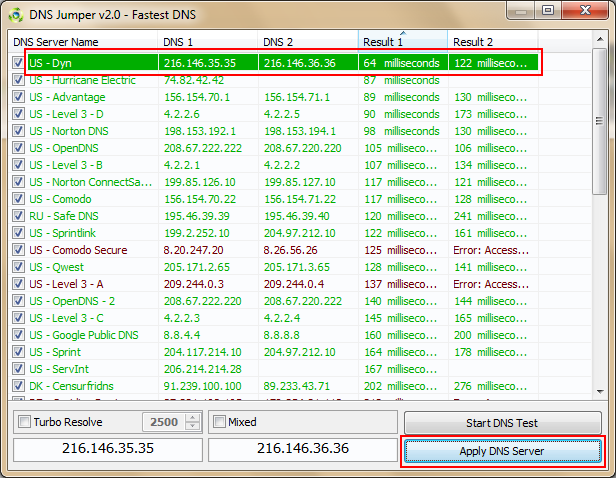Toggle the US - Norton DNS checkbox
616x478 pixels.
(18, 131)
